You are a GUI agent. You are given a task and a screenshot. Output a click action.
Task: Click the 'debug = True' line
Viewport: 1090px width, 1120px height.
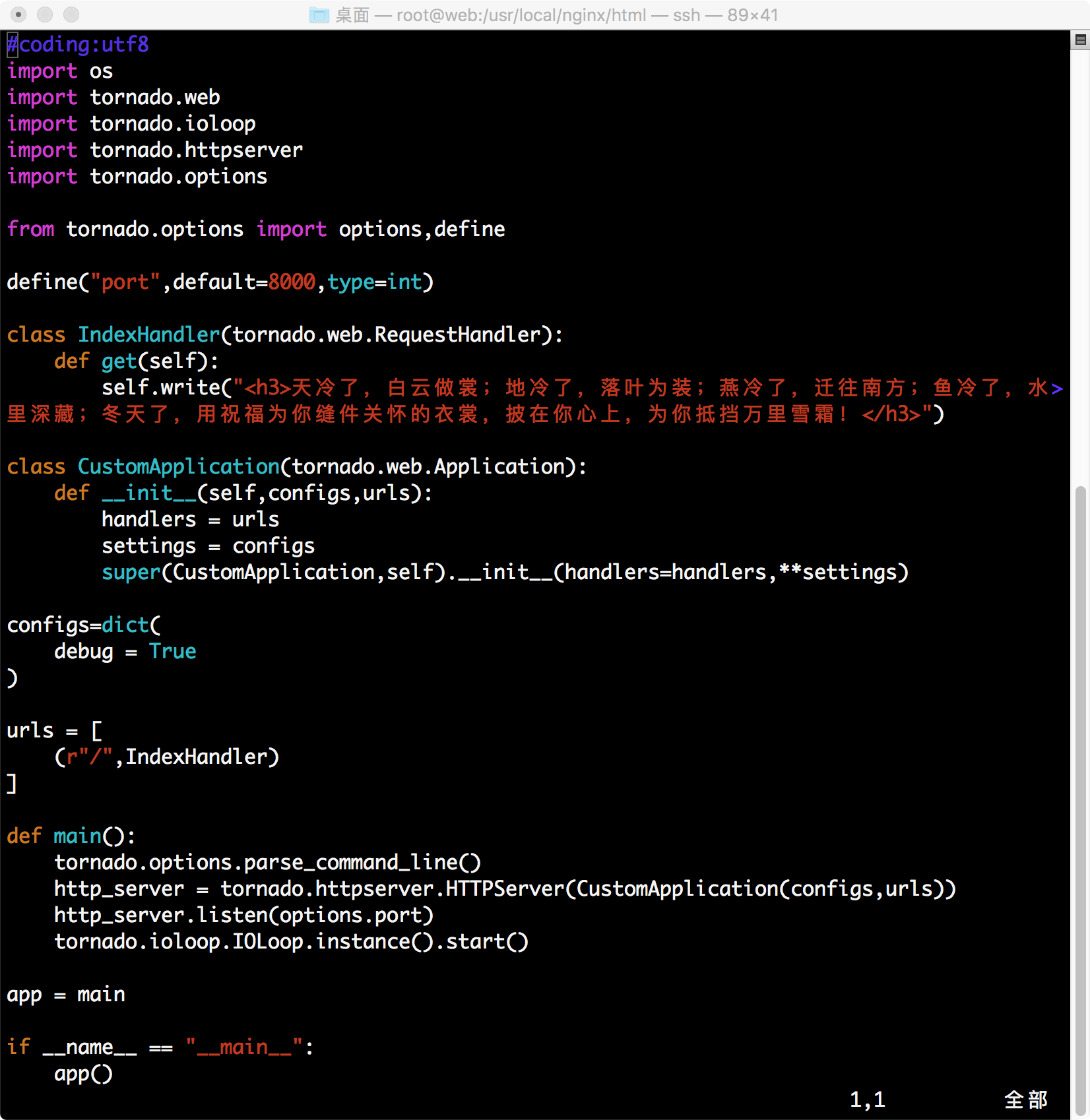125,651
